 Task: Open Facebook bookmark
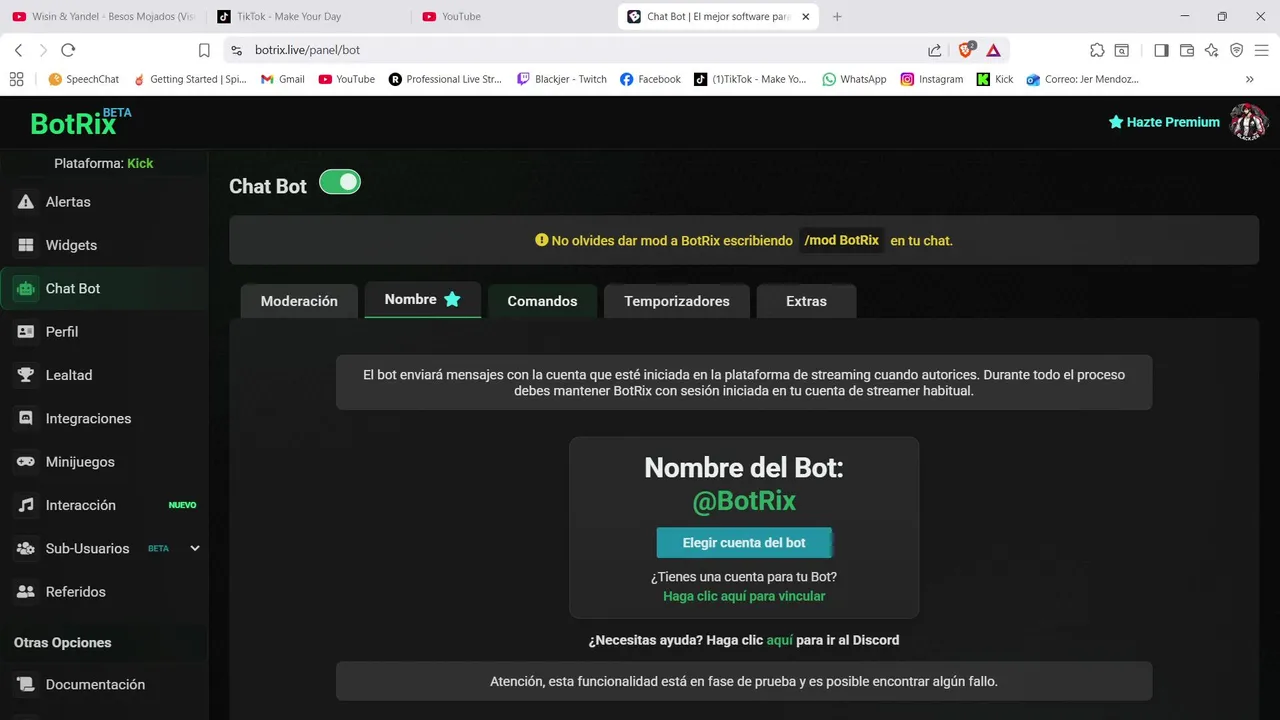(650, 79)
